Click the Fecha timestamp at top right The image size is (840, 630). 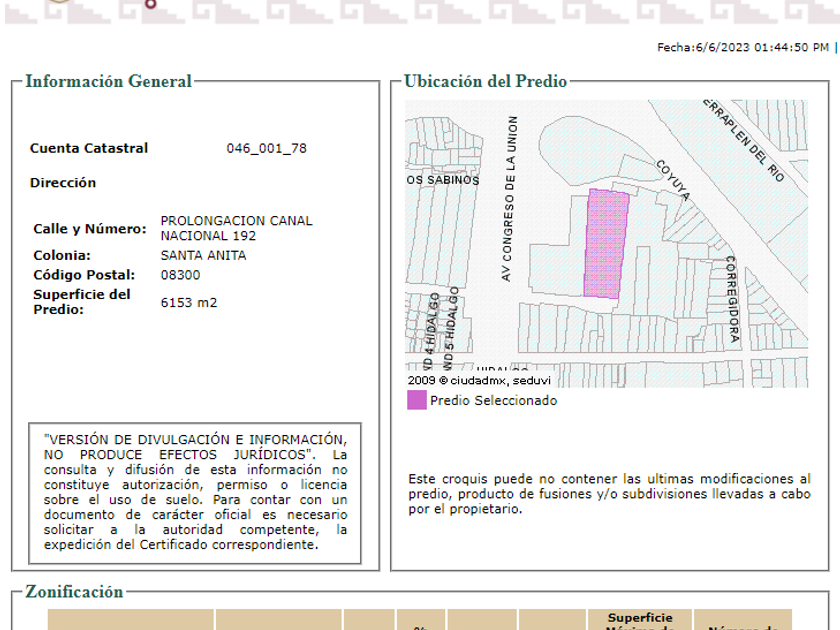coord(742,47)
